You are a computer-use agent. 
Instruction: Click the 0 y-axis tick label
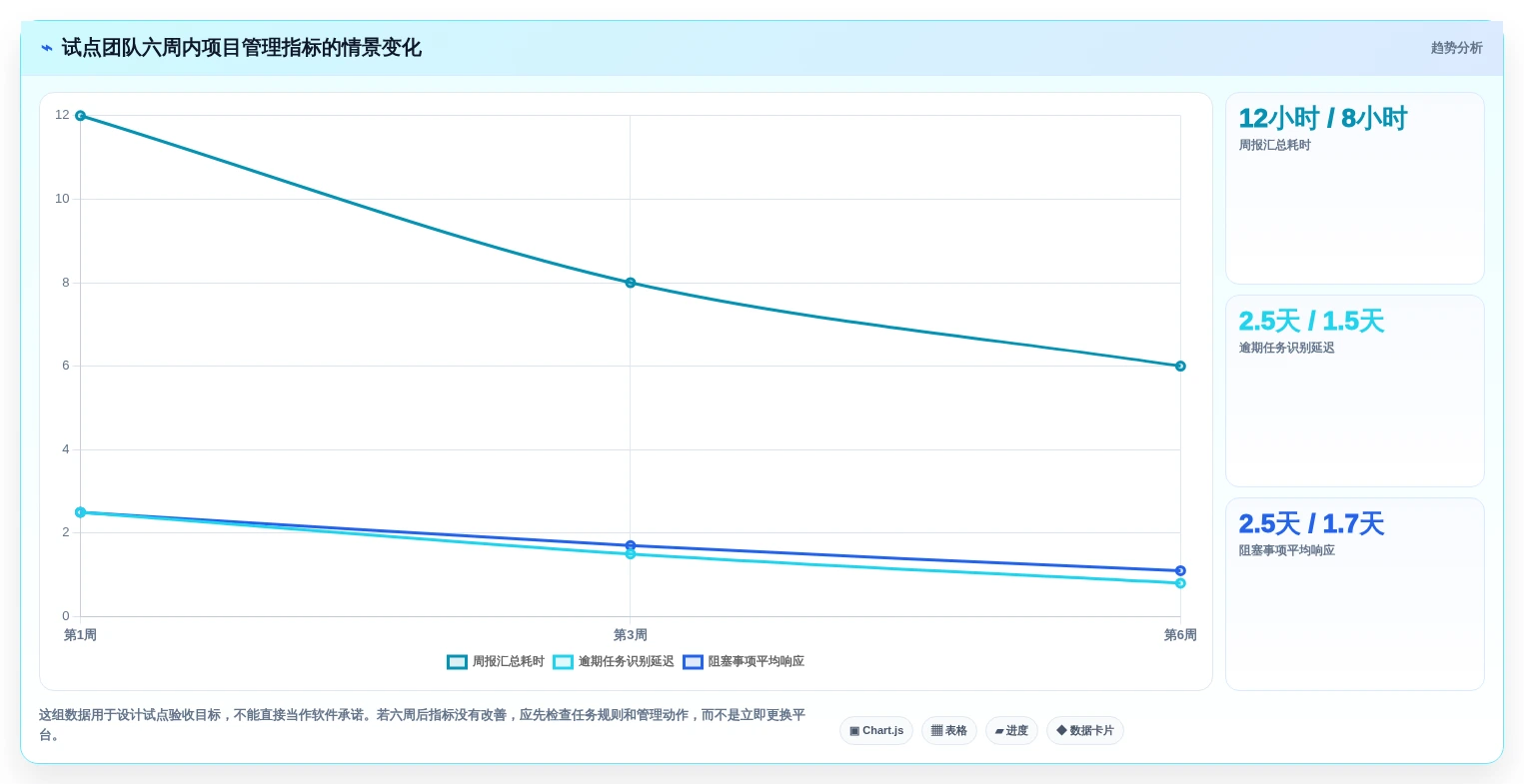pyautogui.click(x=66, y=617)
